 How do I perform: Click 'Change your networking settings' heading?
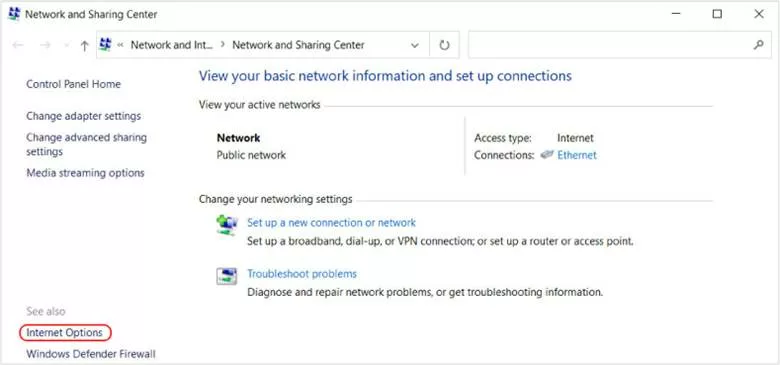[x=276, y=199]
